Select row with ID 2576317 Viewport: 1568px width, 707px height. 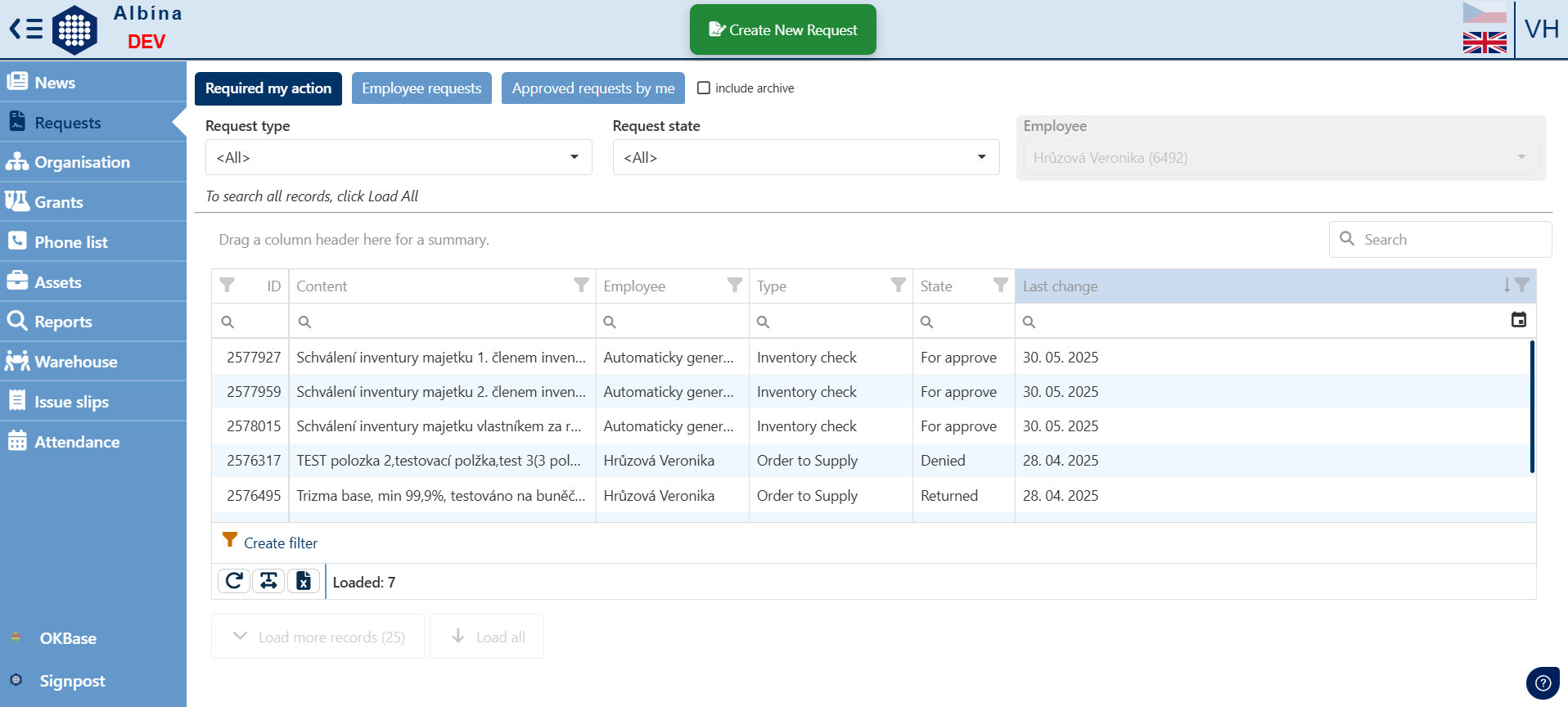click(871, 461)
